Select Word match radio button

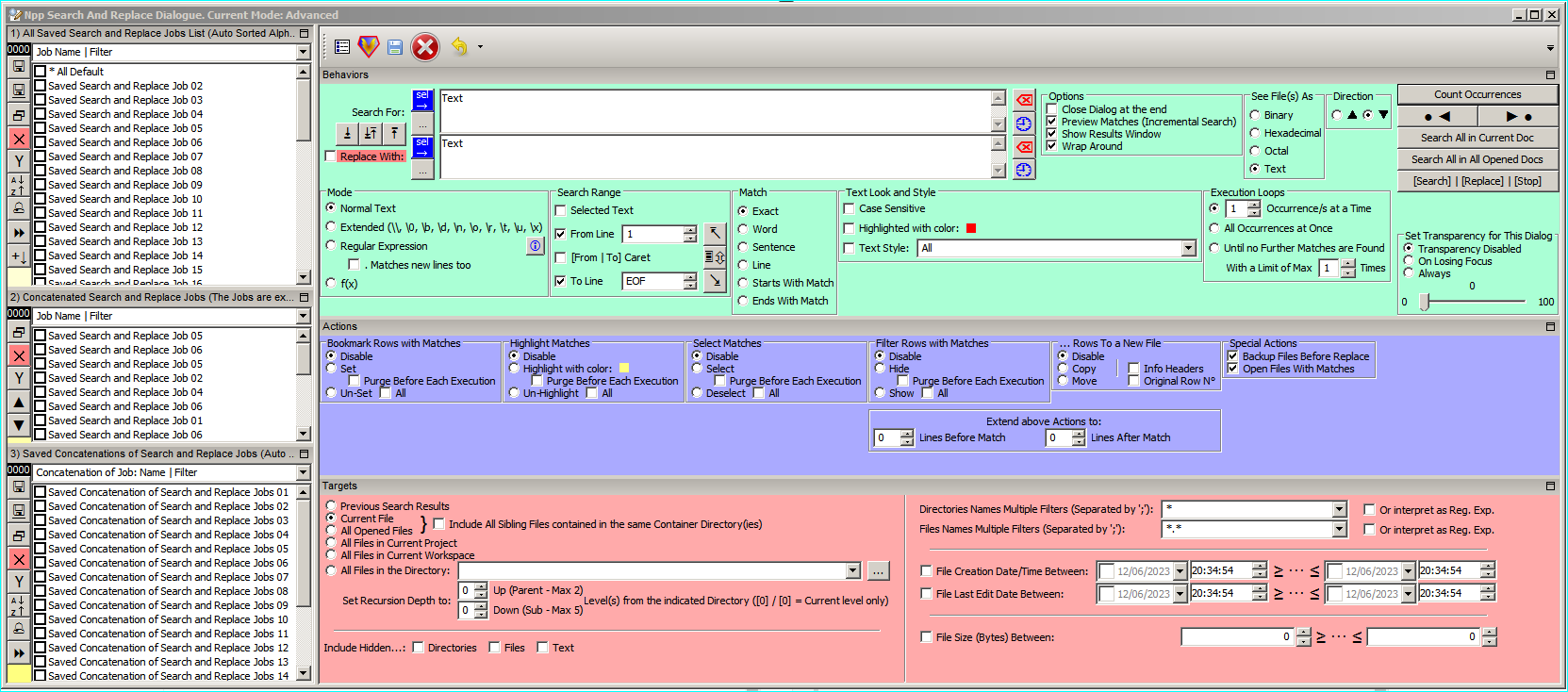tap(743, 228)
